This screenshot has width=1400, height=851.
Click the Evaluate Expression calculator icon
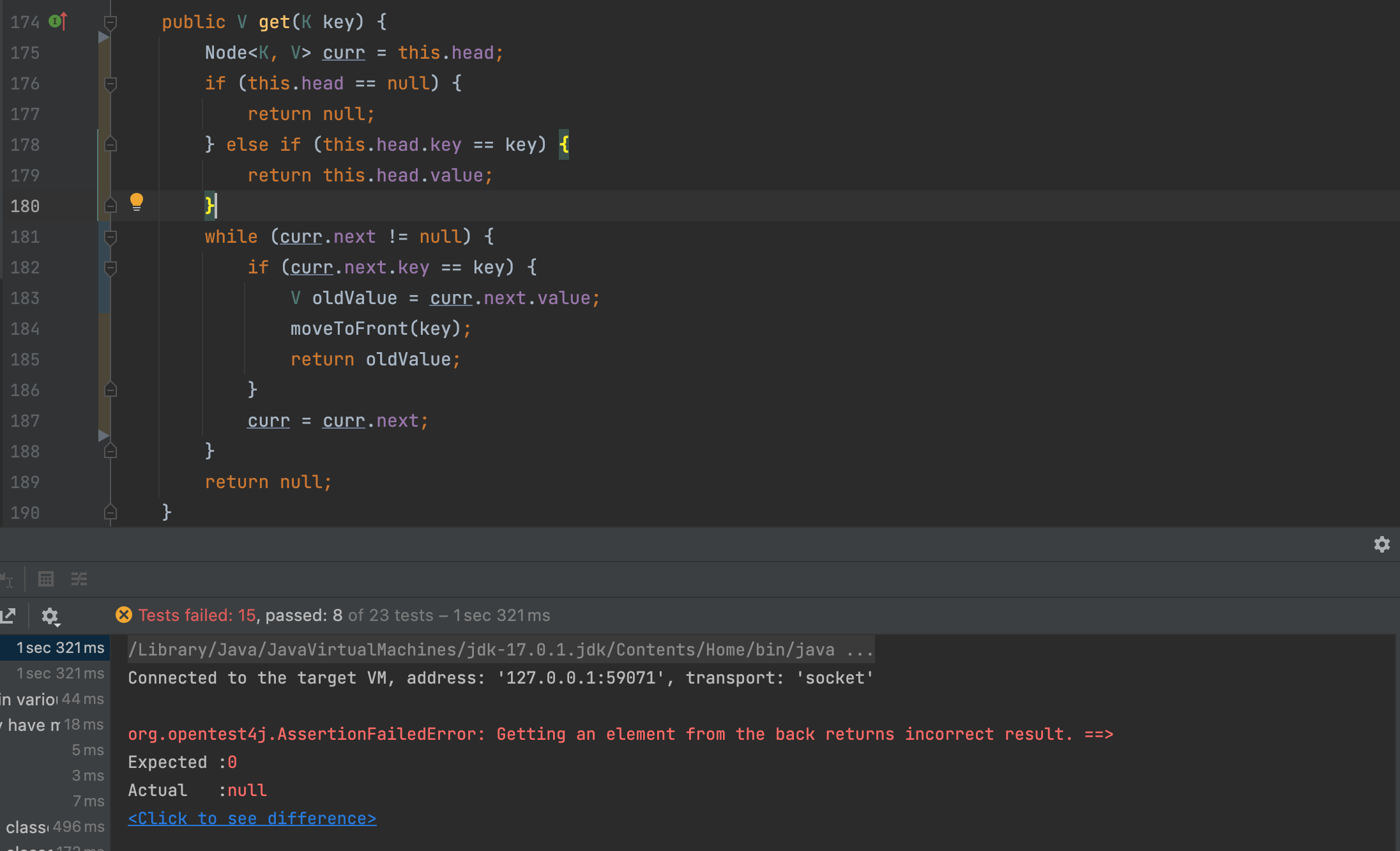(46, 579)
